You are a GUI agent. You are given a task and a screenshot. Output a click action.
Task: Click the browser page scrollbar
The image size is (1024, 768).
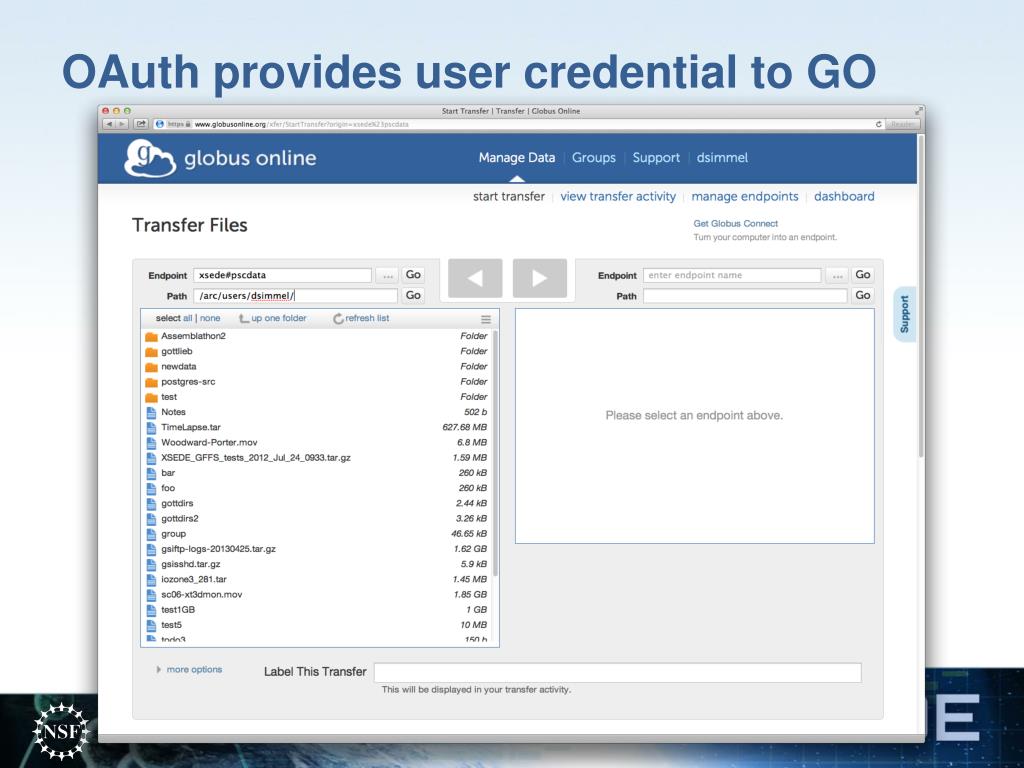(921, 296)
